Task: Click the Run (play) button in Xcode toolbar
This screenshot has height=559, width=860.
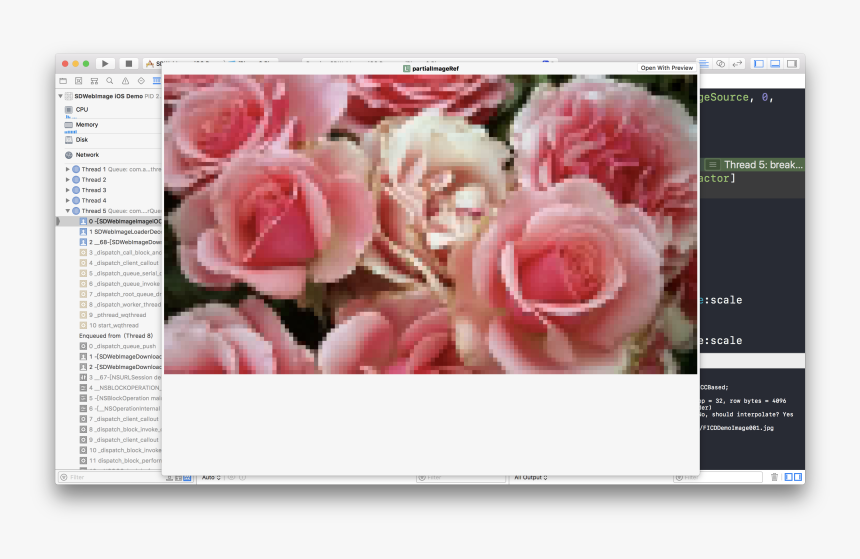Action: pyautogui.click(x=105, y=64)
